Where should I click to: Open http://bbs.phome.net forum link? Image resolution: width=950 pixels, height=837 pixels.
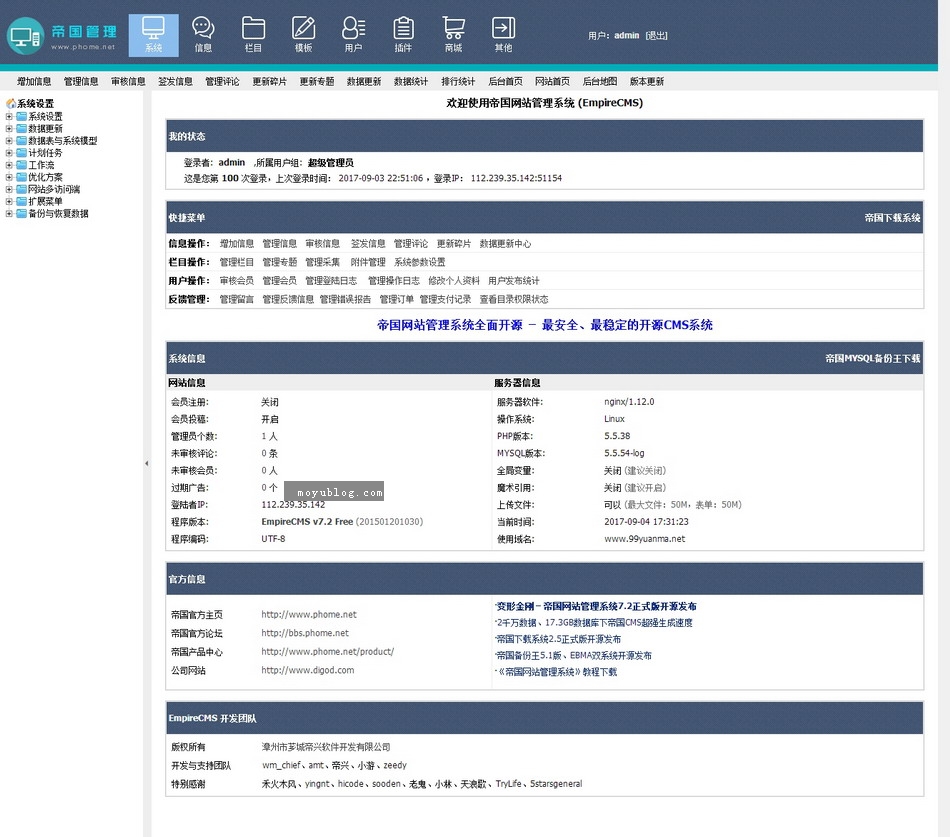(305, 633)
